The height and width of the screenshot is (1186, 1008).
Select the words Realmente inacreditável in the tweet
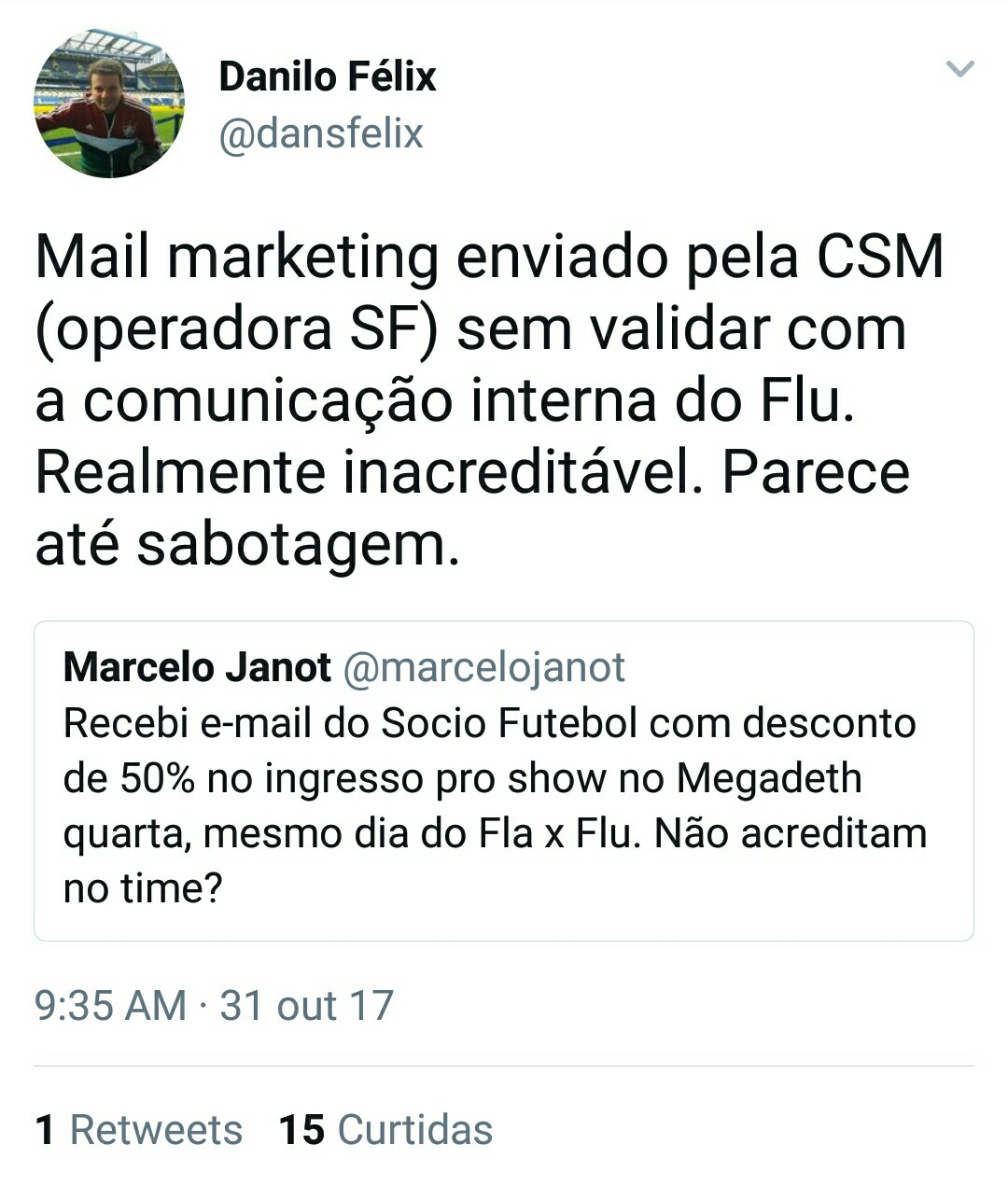[368, 472]
